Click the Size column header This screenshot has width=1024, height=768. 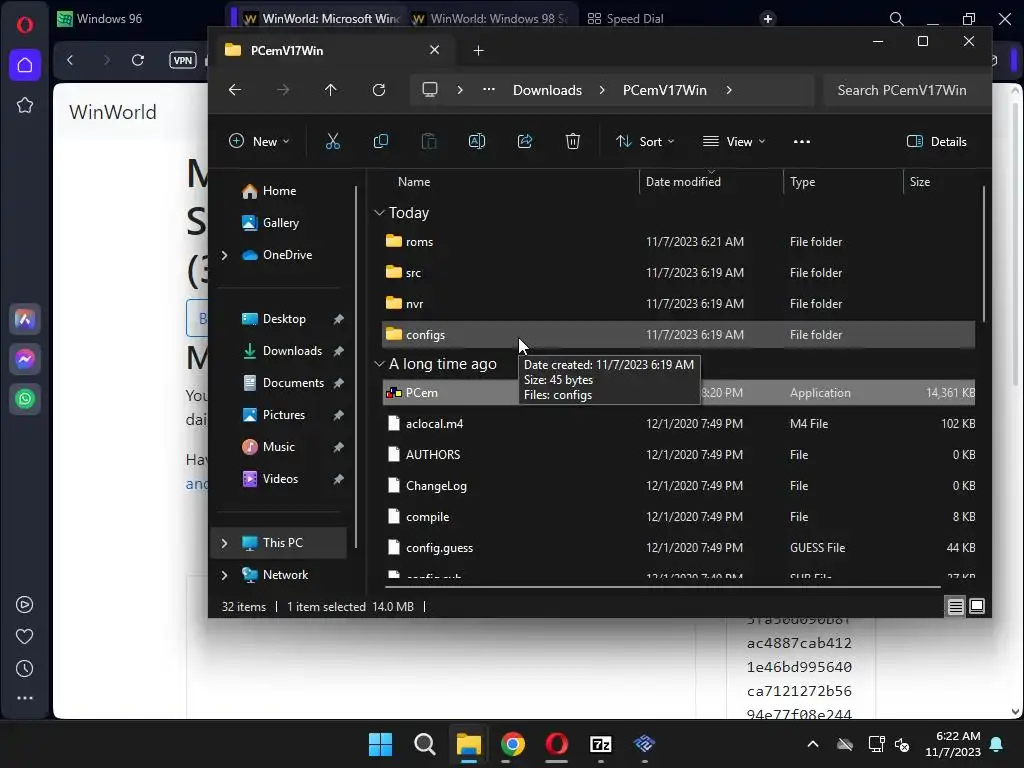(920, 182)
